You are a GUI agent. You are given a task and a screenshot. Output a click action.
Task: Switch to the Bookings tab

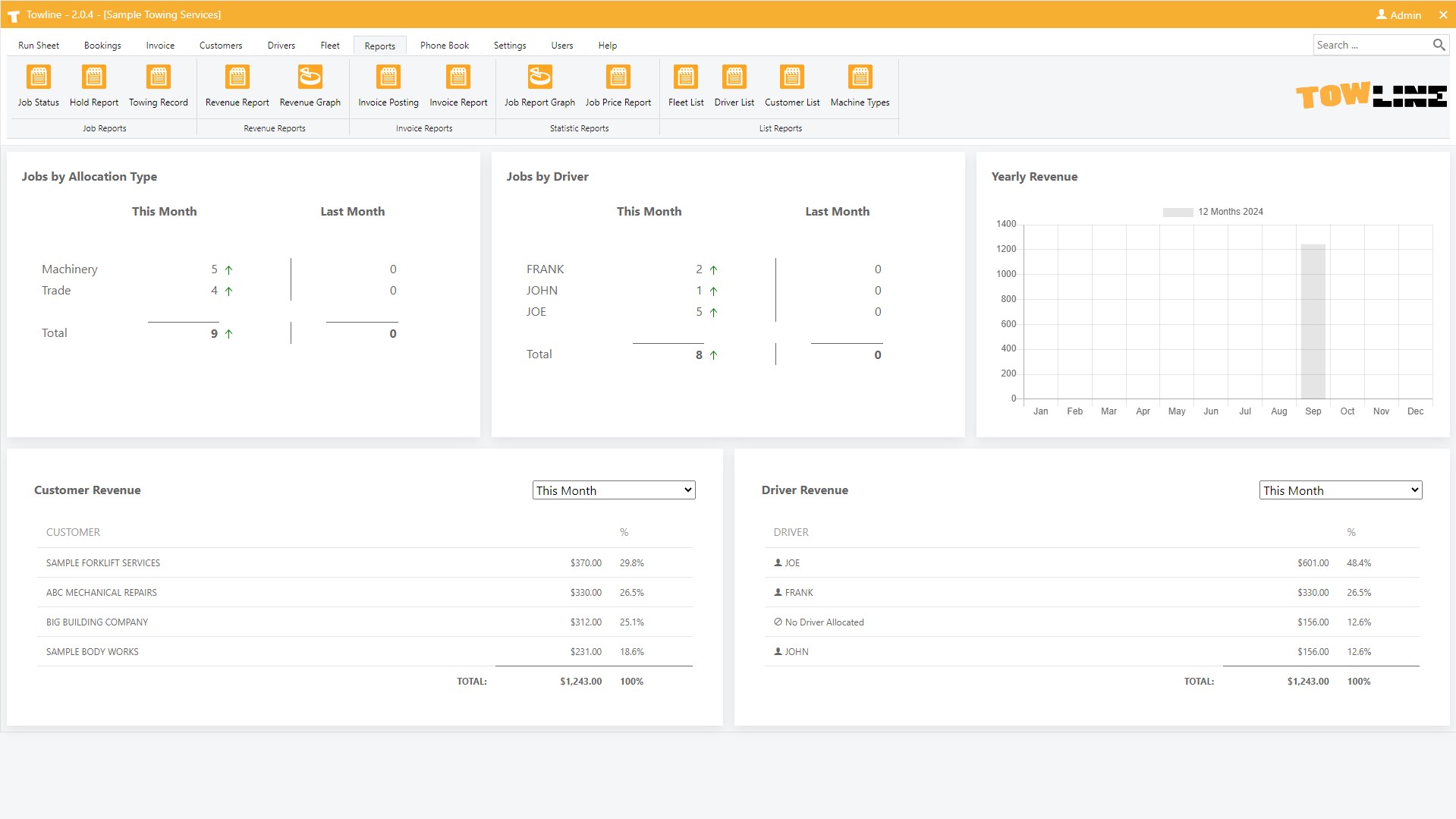pos(102,46)
